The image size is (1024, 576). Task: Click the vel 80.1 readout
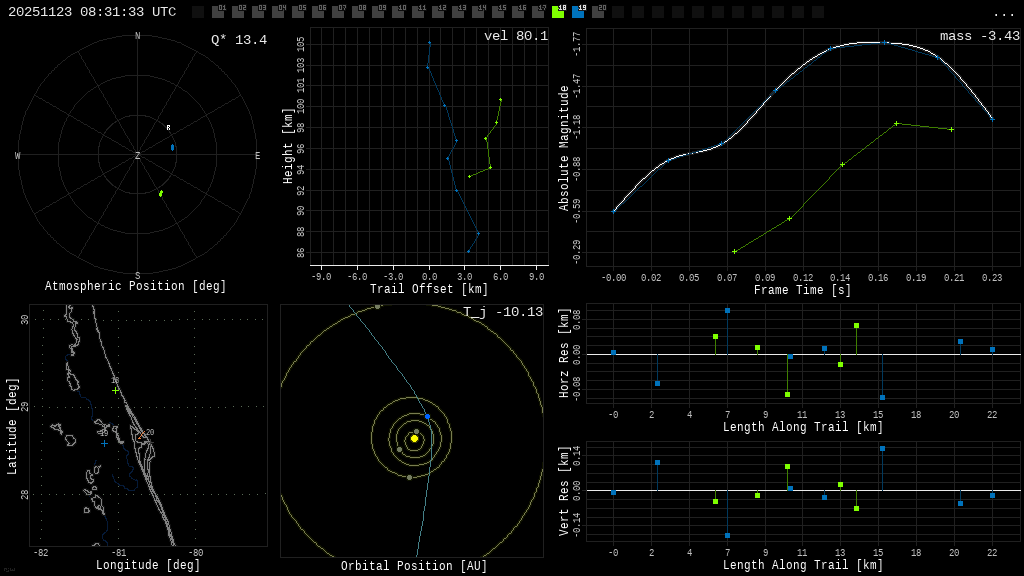[515, 36]
